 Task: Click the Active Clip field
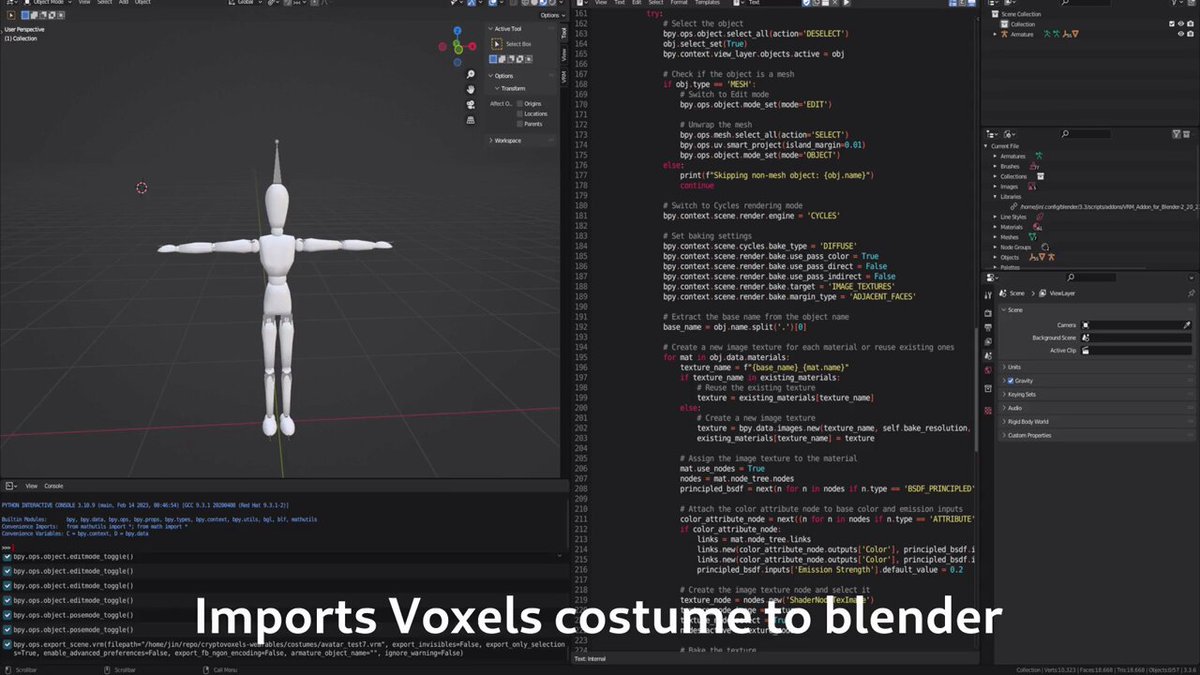tap(1136, 351)
